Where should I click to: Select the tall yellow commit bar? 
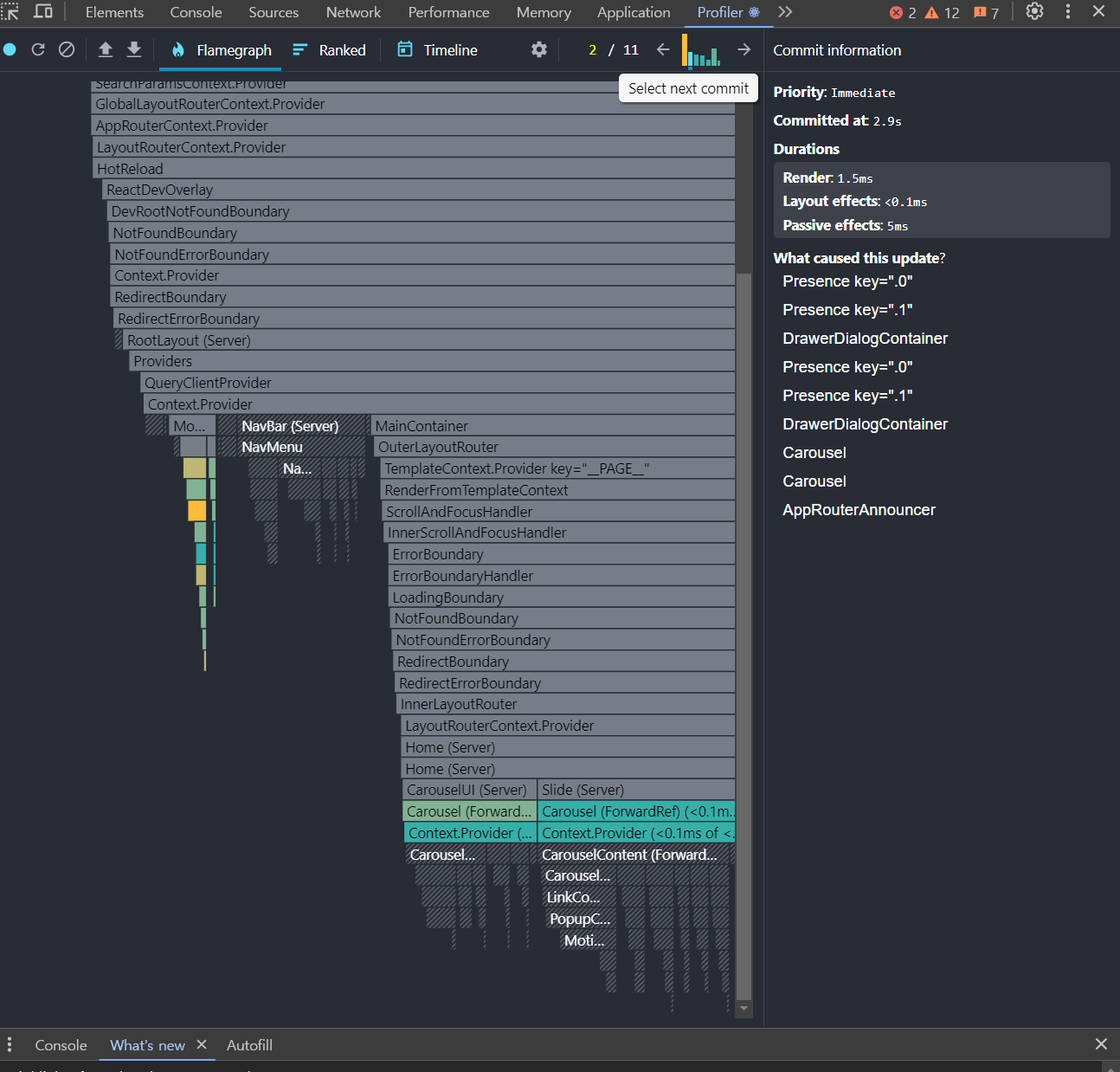(x=685, y=50)
